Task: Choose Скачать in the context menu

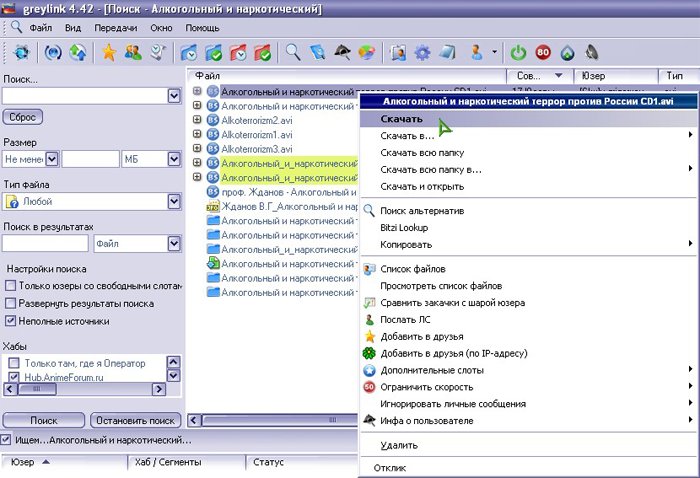Action: click(x=529, y=119)
